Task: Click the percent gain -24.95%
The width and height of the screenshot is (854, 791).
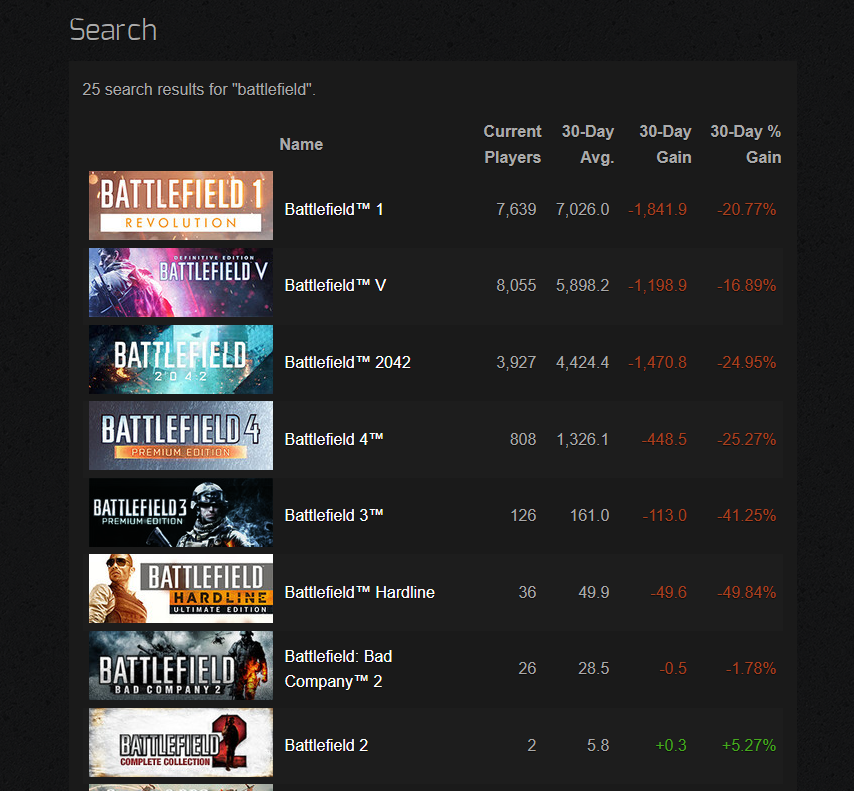Action: [x=746, y=362]
